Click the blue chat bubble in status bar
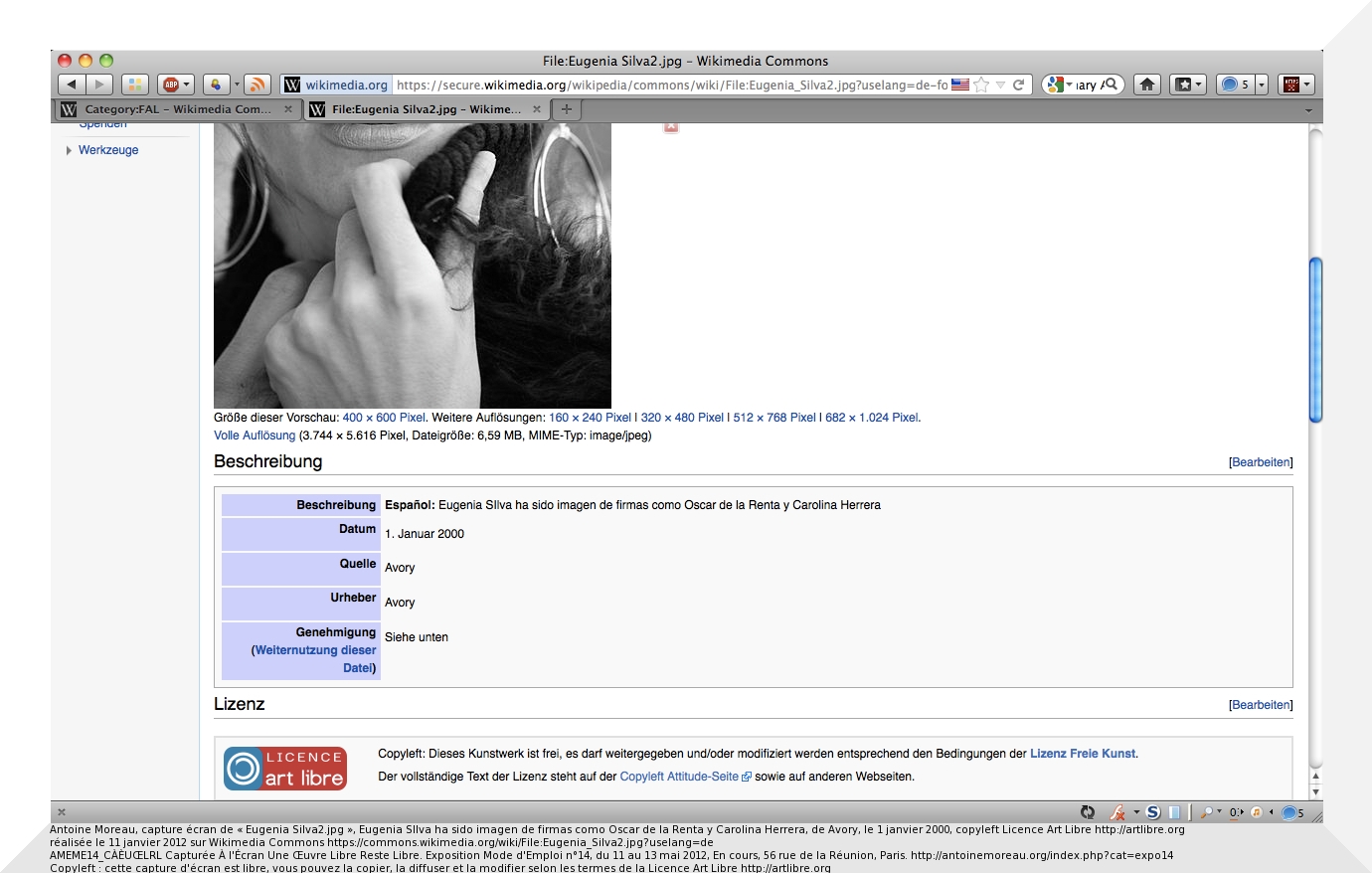Image resolution: width=1372 pixels, height=873 pixels. [1290, 812]
